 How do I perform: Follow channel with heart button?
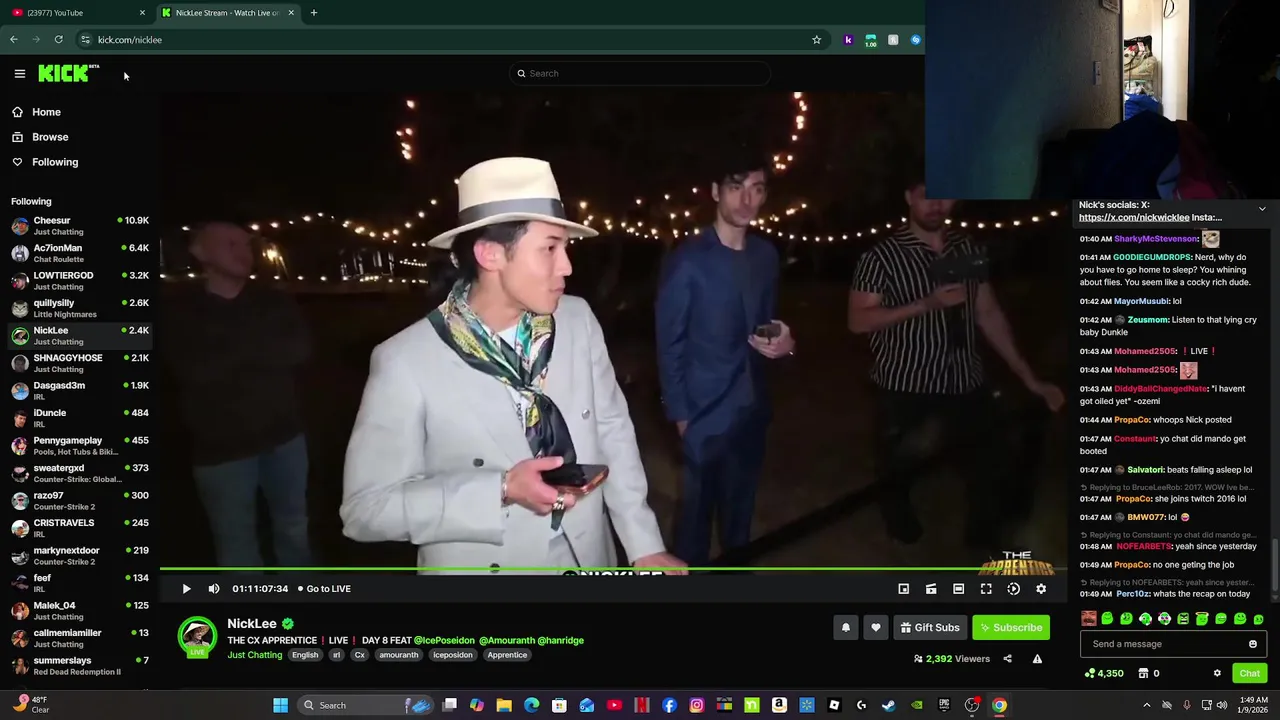[876, 627]
